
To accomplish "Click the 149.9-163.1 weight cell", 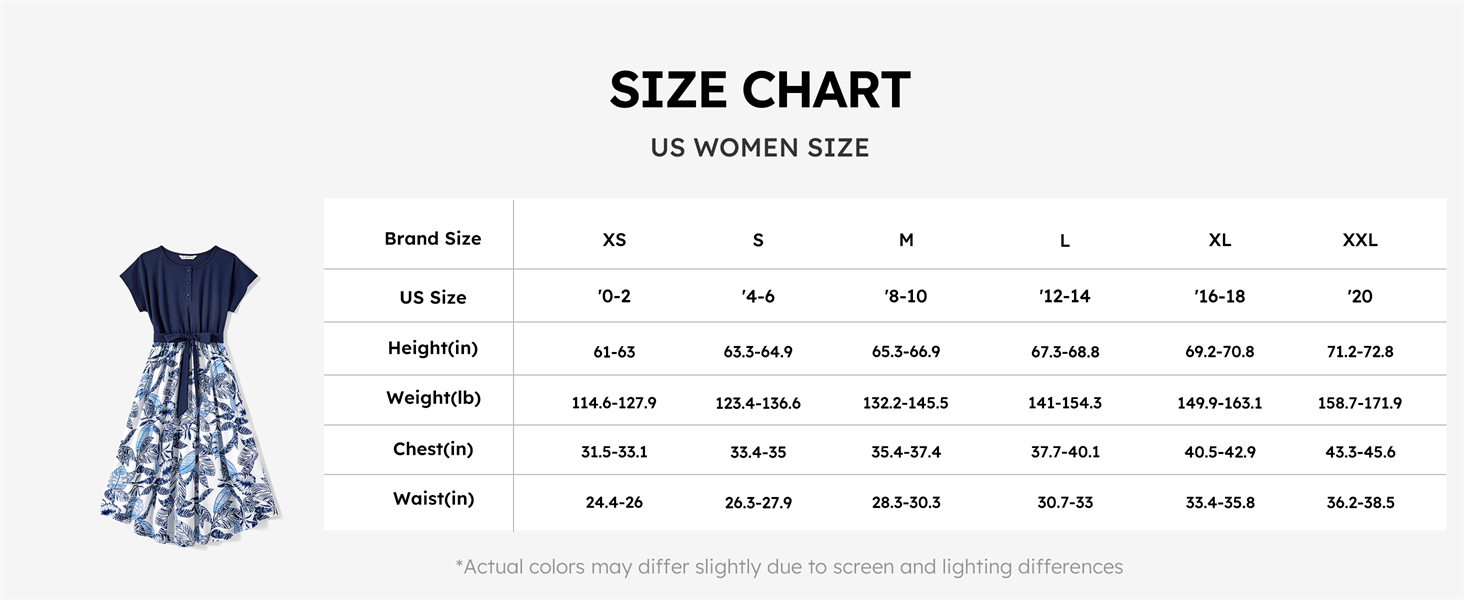I will [1219, 403].
